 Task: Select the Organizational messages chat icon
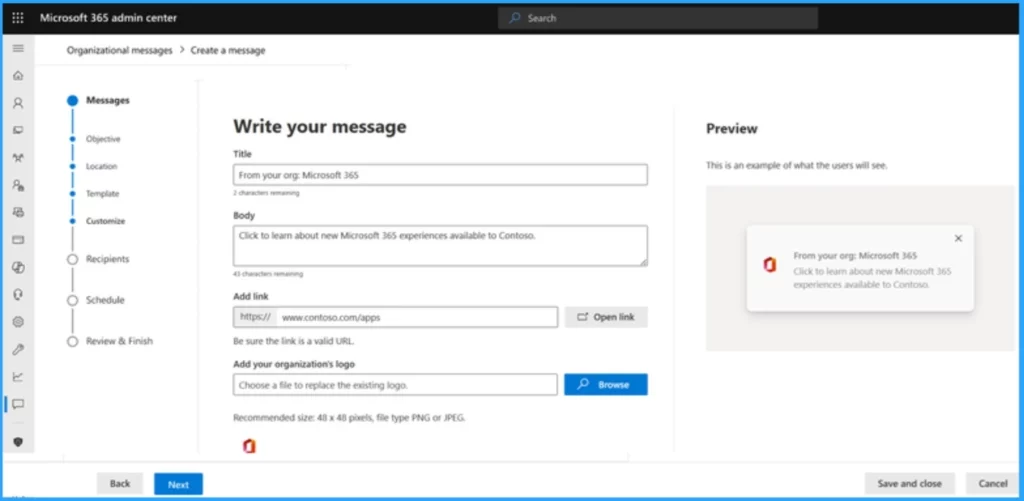tap(18, 404)
